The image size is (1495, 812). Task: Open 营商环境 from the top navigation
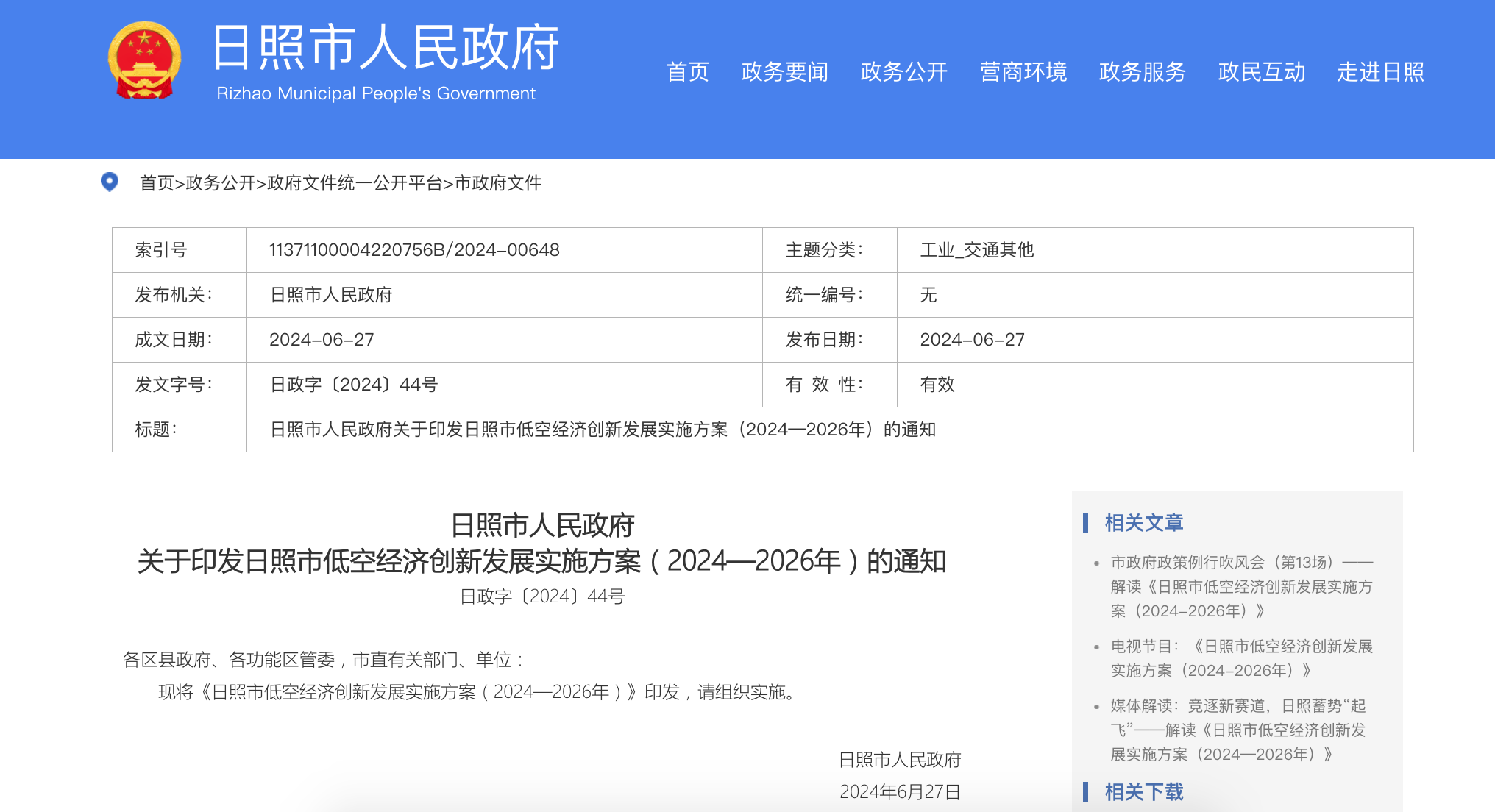click(1024, 72)
